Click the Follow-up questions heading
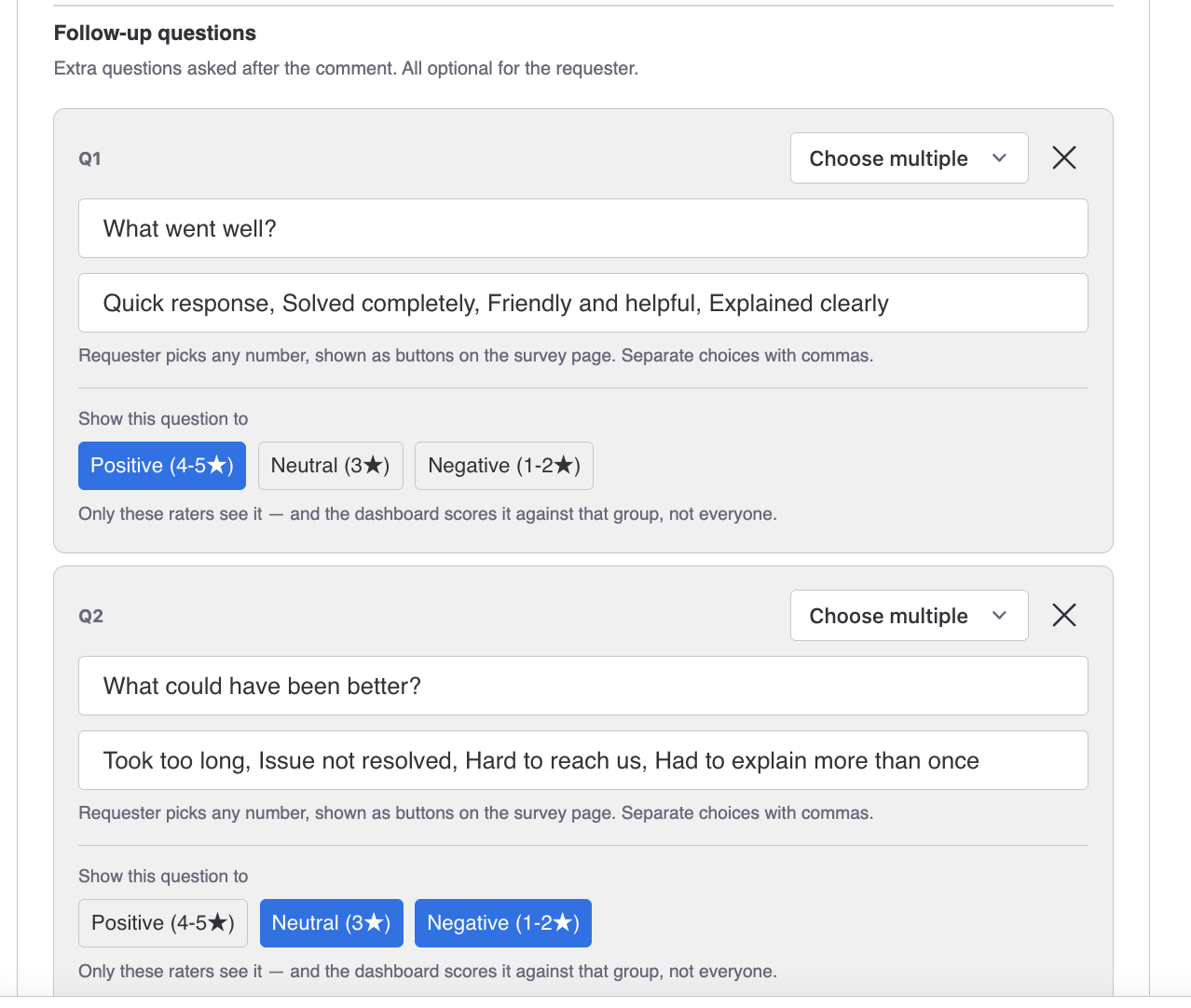The width and height of the screenshot is (1191, 1008). [x=155, y=33]
